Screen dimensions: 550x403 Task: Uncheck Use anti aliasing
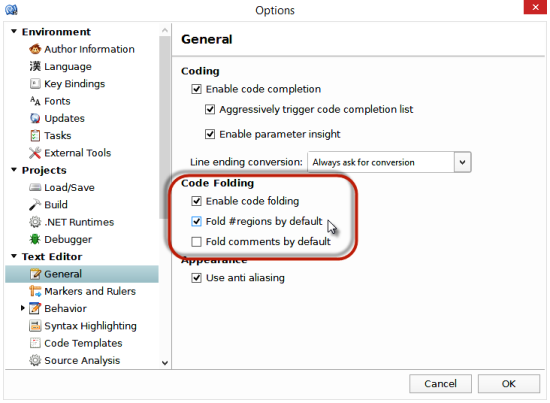[196, 278]
